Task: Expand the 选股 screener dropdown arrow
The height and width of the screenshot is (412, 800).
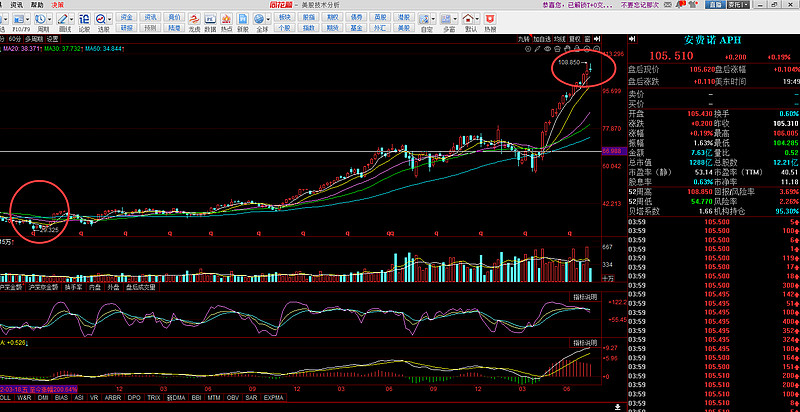Action: (x=110, y=19)
